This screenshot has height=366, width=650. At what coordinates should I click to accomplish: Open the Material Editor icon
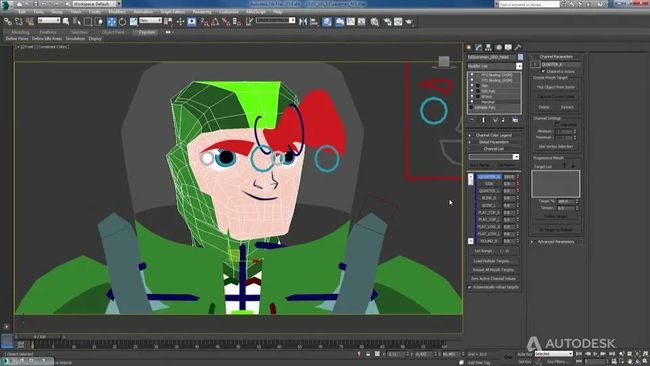click(x=375, y=22)
